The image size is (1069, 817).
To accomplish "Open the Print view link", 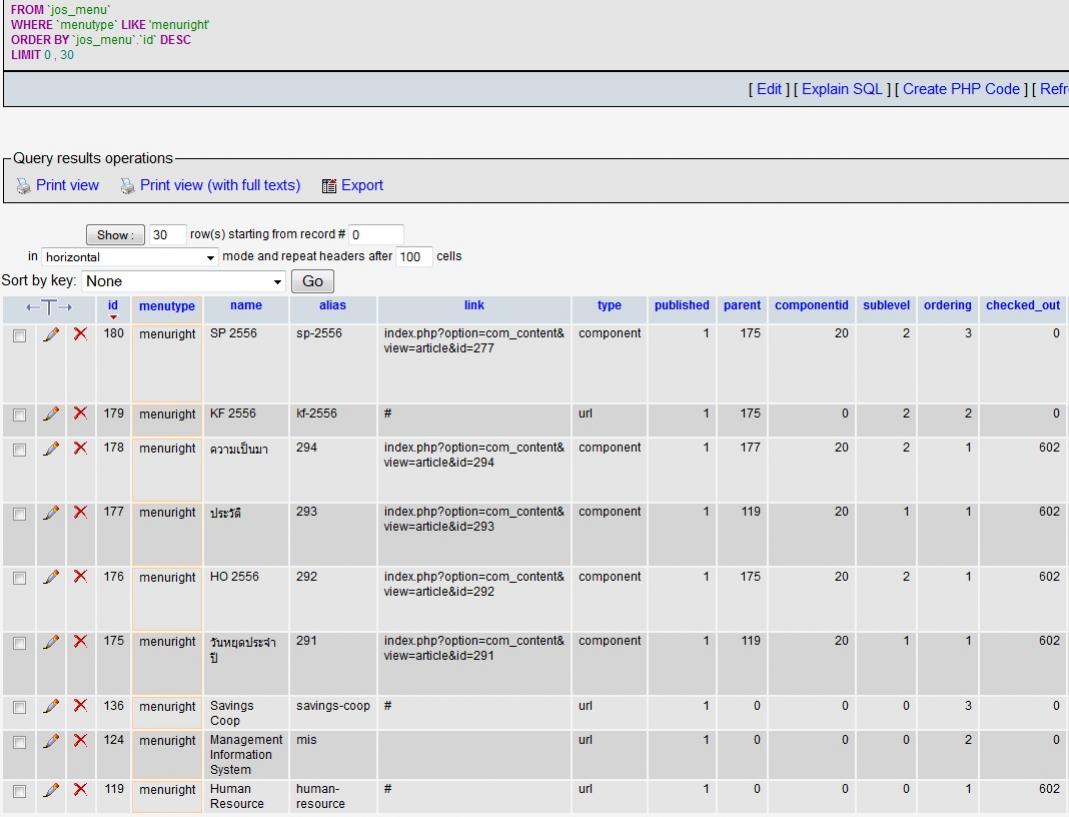I will [x=67, y=185].
